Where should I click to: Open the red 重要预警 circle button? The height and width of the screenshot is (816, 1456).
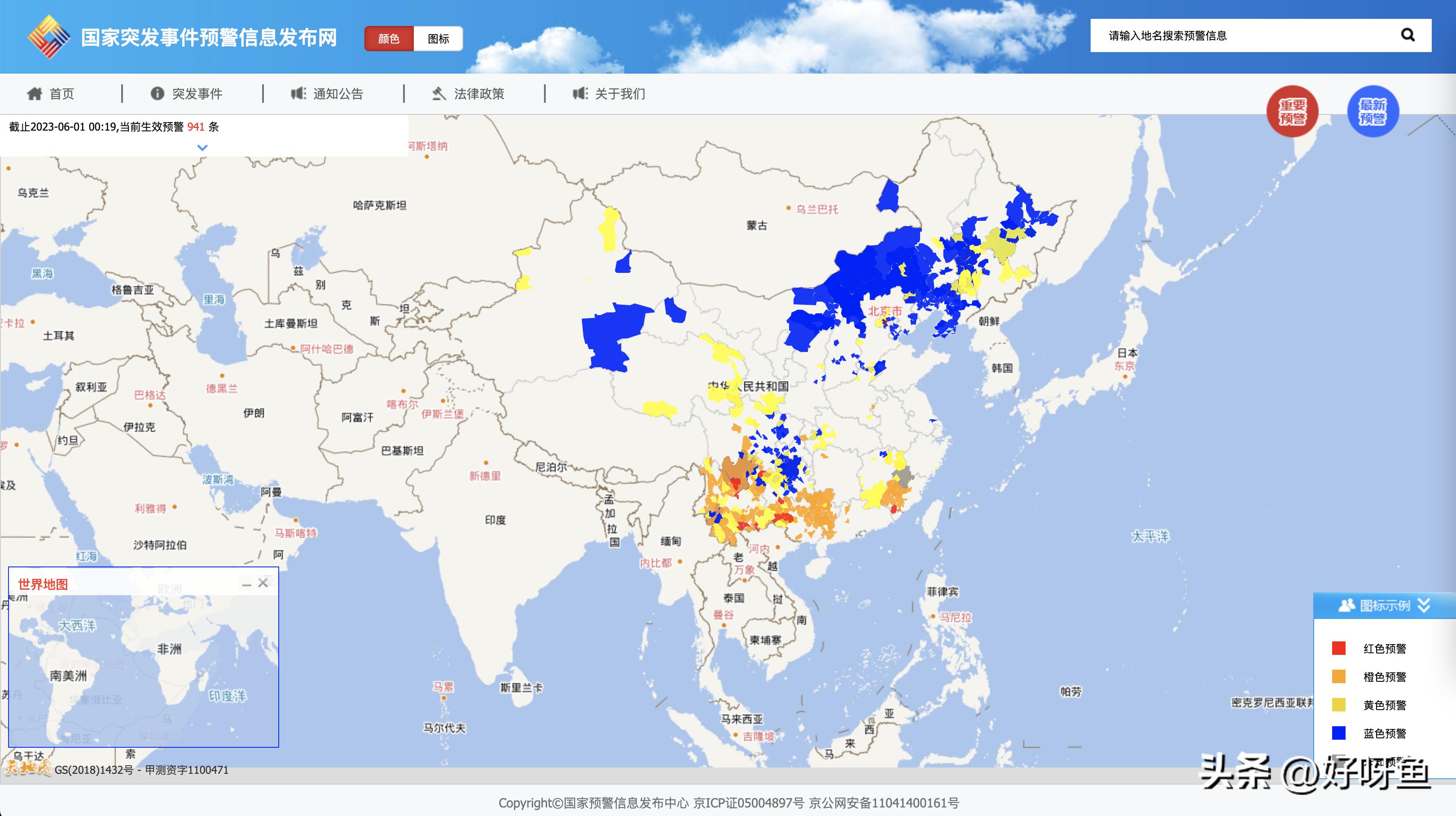click(x=1292, y=112)
